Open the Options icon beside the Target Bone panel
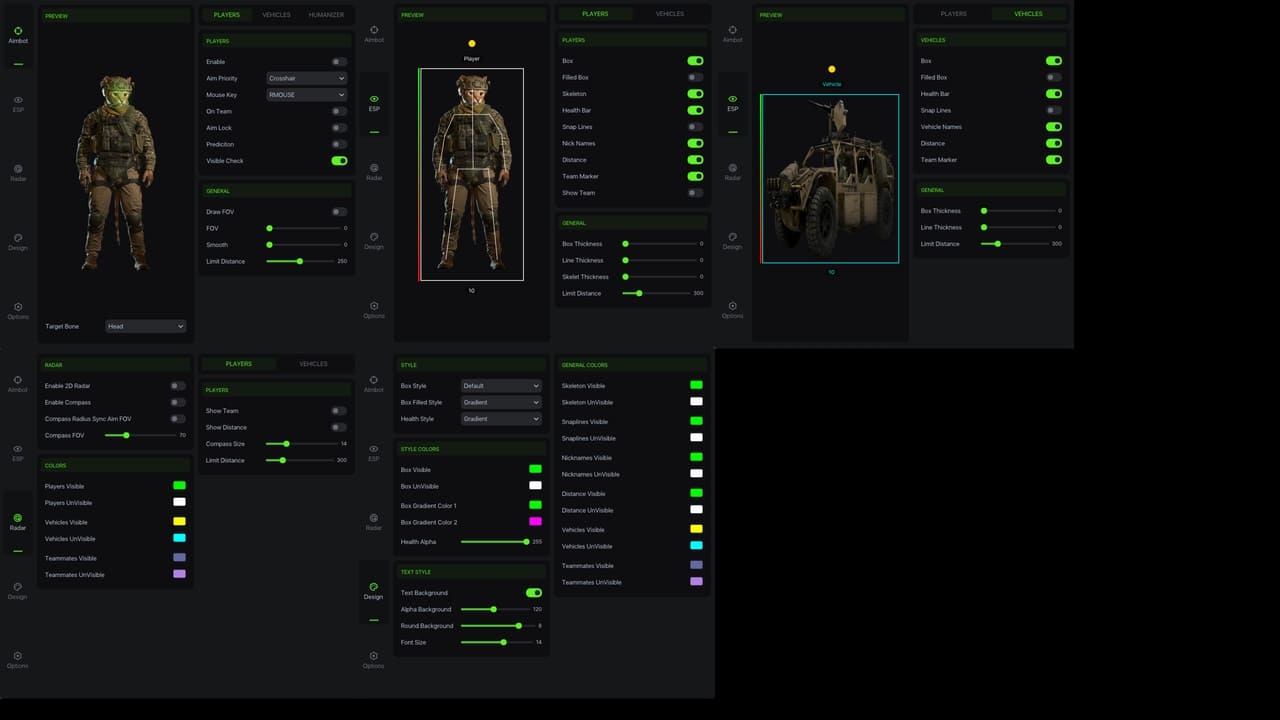The image size is (1280, 720). click(x=18, y=307)
